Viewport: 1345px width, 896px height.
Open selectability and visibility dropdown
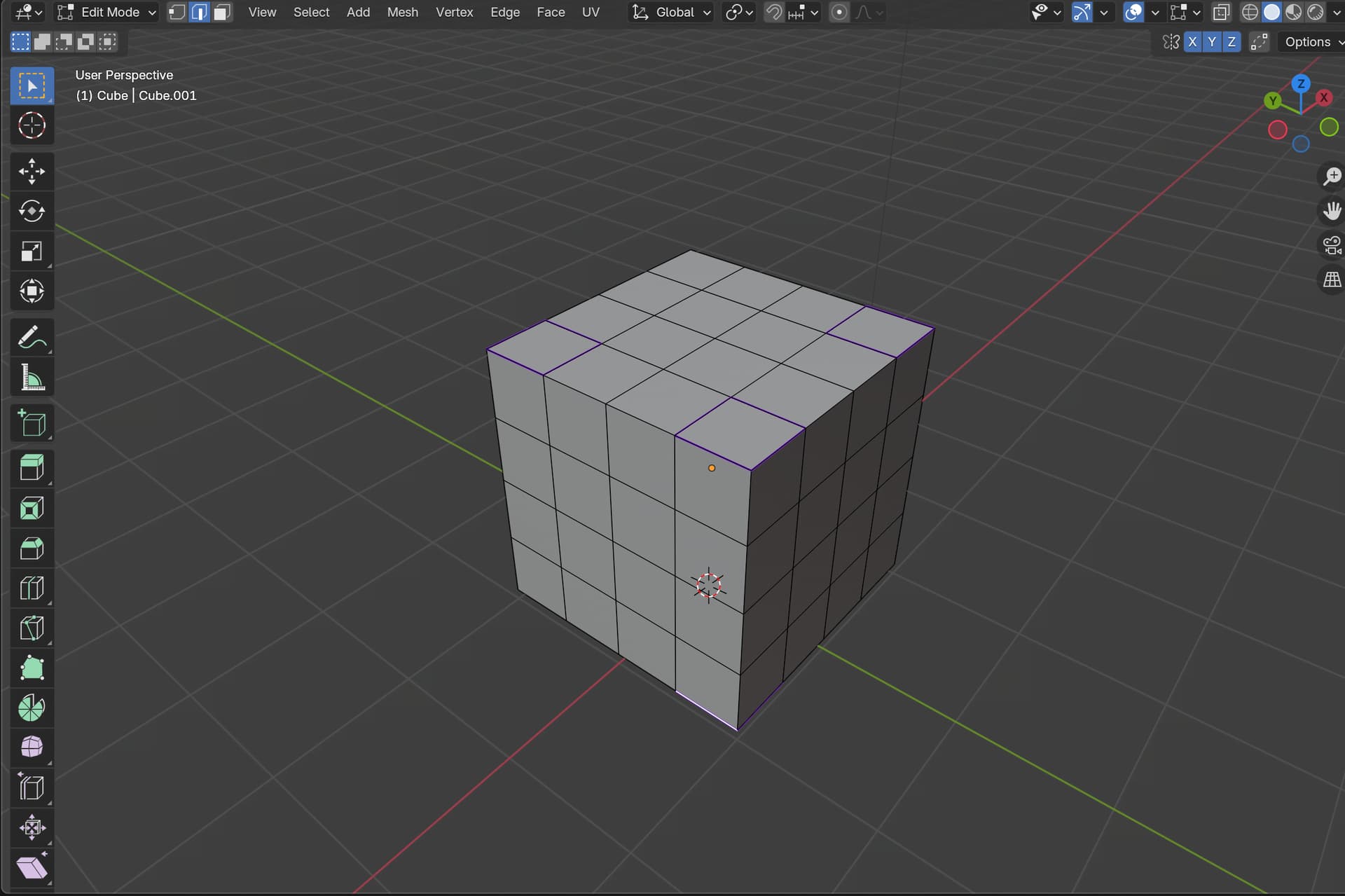click(1046, 12)
